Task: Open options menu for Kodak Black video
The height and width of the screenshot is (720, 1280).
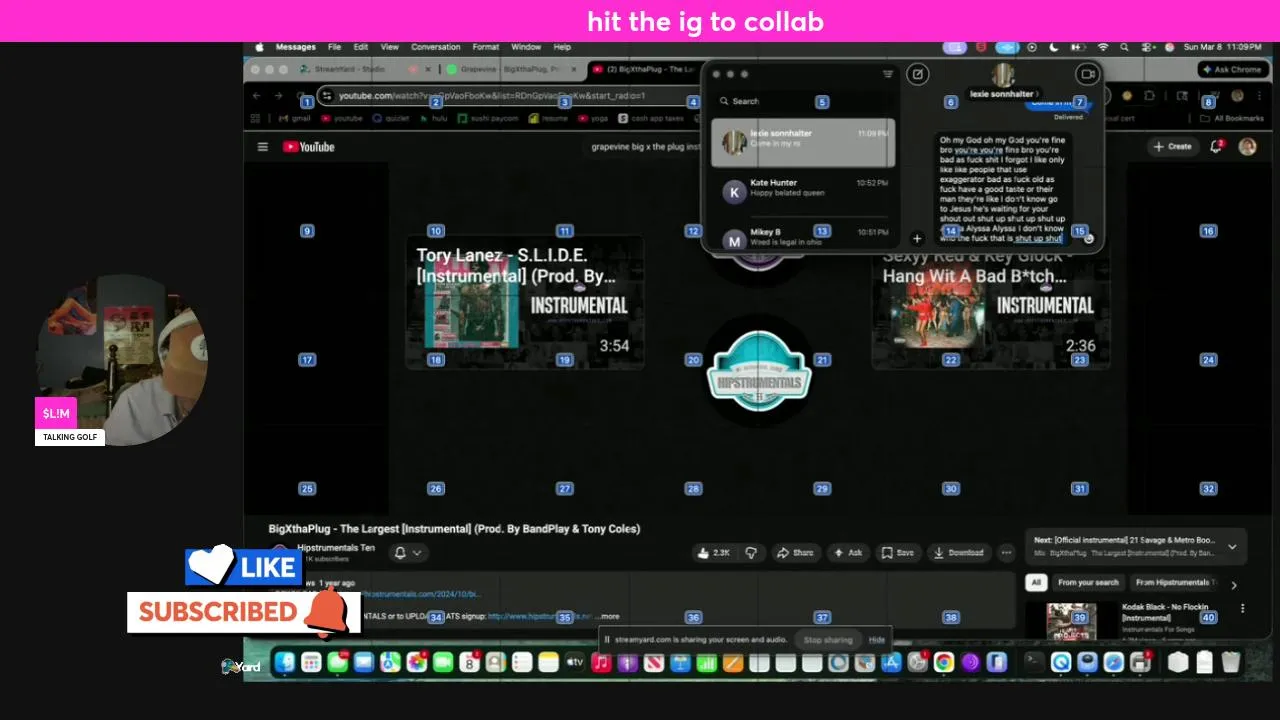Action: coord(1243,608)
